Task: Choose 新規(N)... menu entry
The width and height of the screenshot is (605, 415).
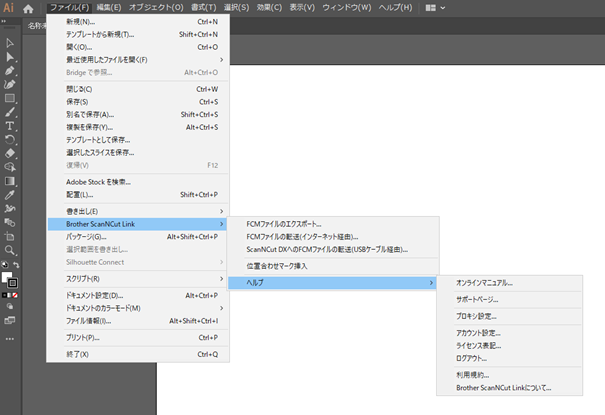Action: [x=139, y=22]
